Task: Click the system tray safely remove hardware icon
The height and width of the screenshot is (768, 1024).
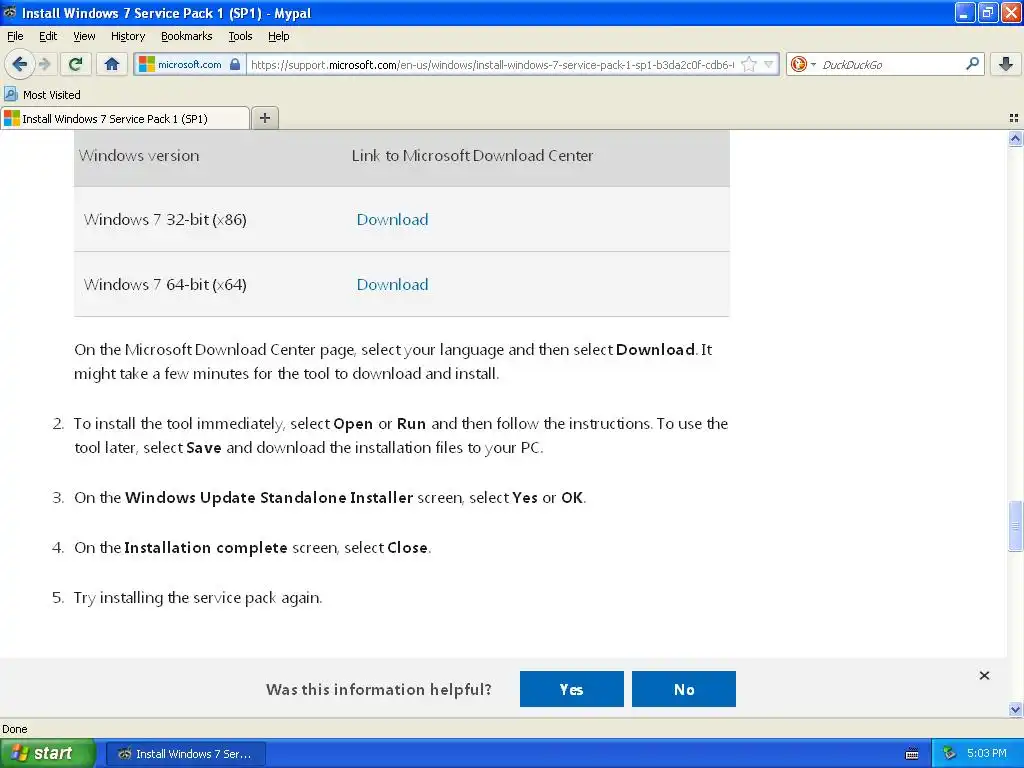Action: 949,754
